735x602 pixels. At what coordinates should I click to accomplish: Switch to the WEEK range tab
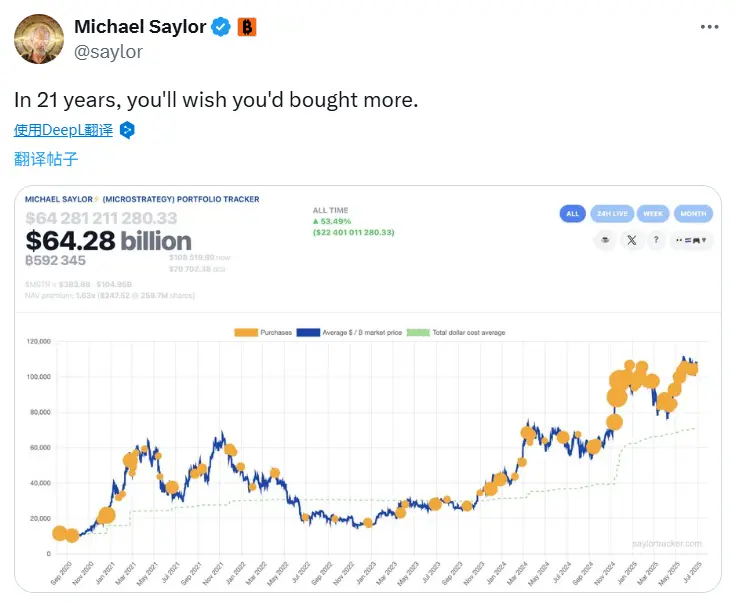pos(653,213)
